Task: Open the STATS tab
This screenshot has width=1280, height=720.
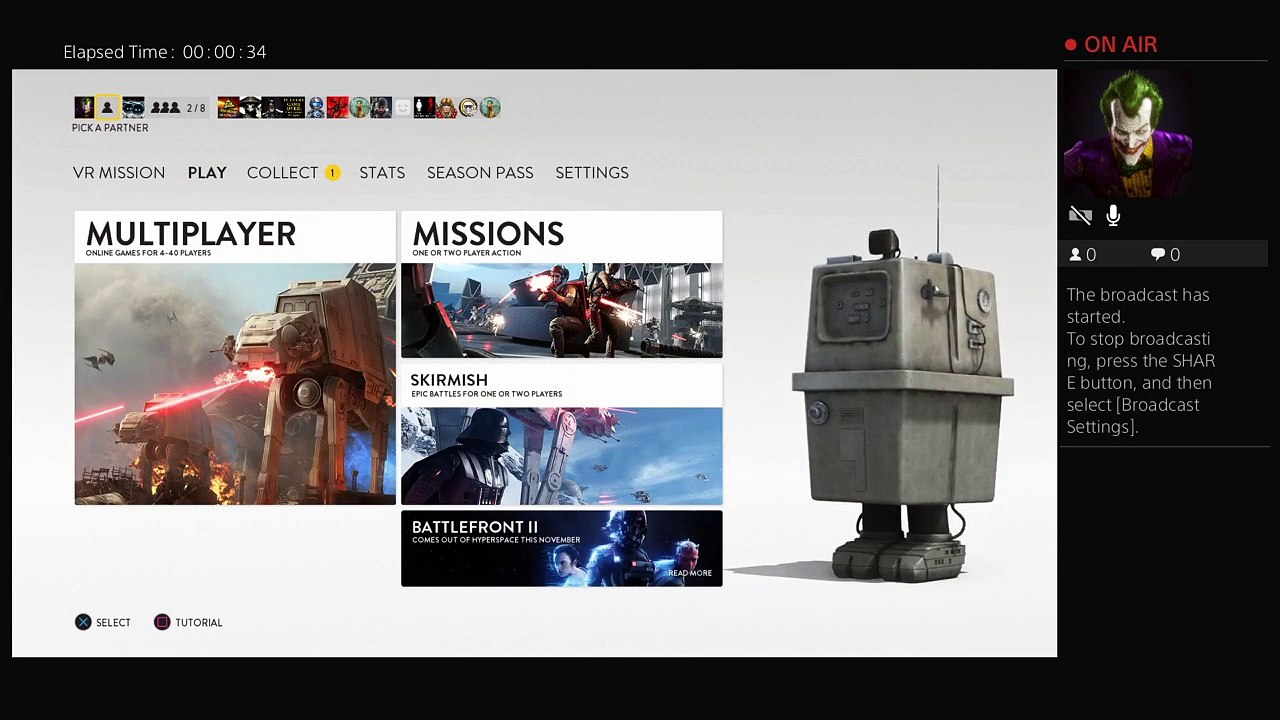Action: [x=382, y=173]
